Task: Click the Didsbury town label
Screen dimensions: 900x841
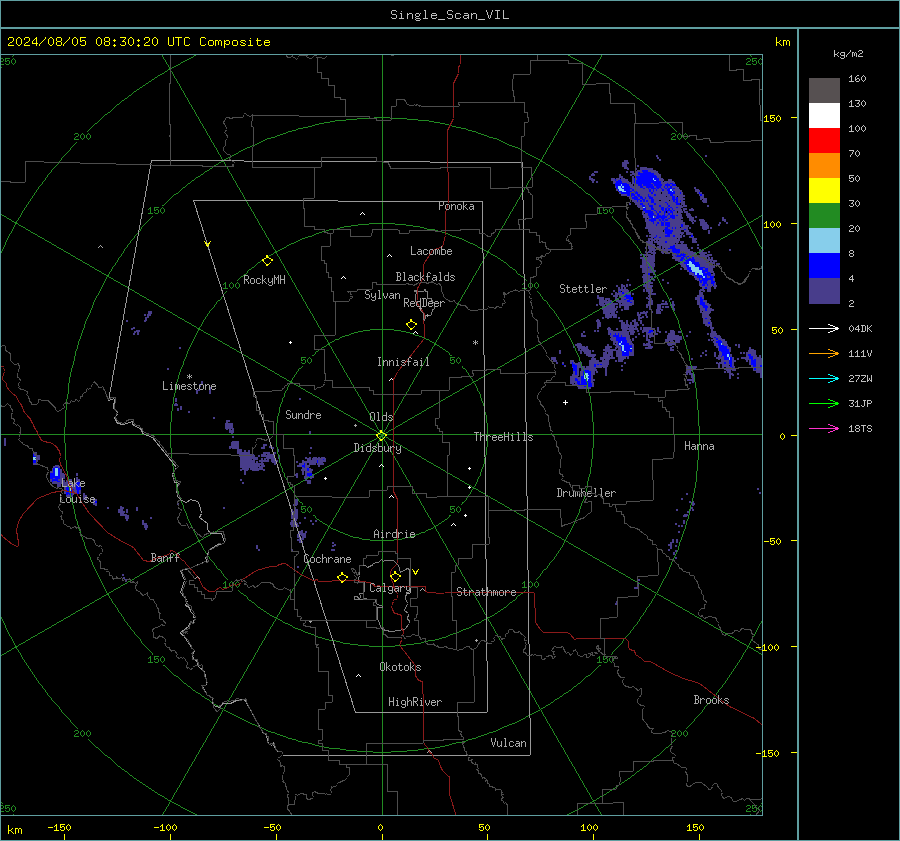Action: point(377,448)
